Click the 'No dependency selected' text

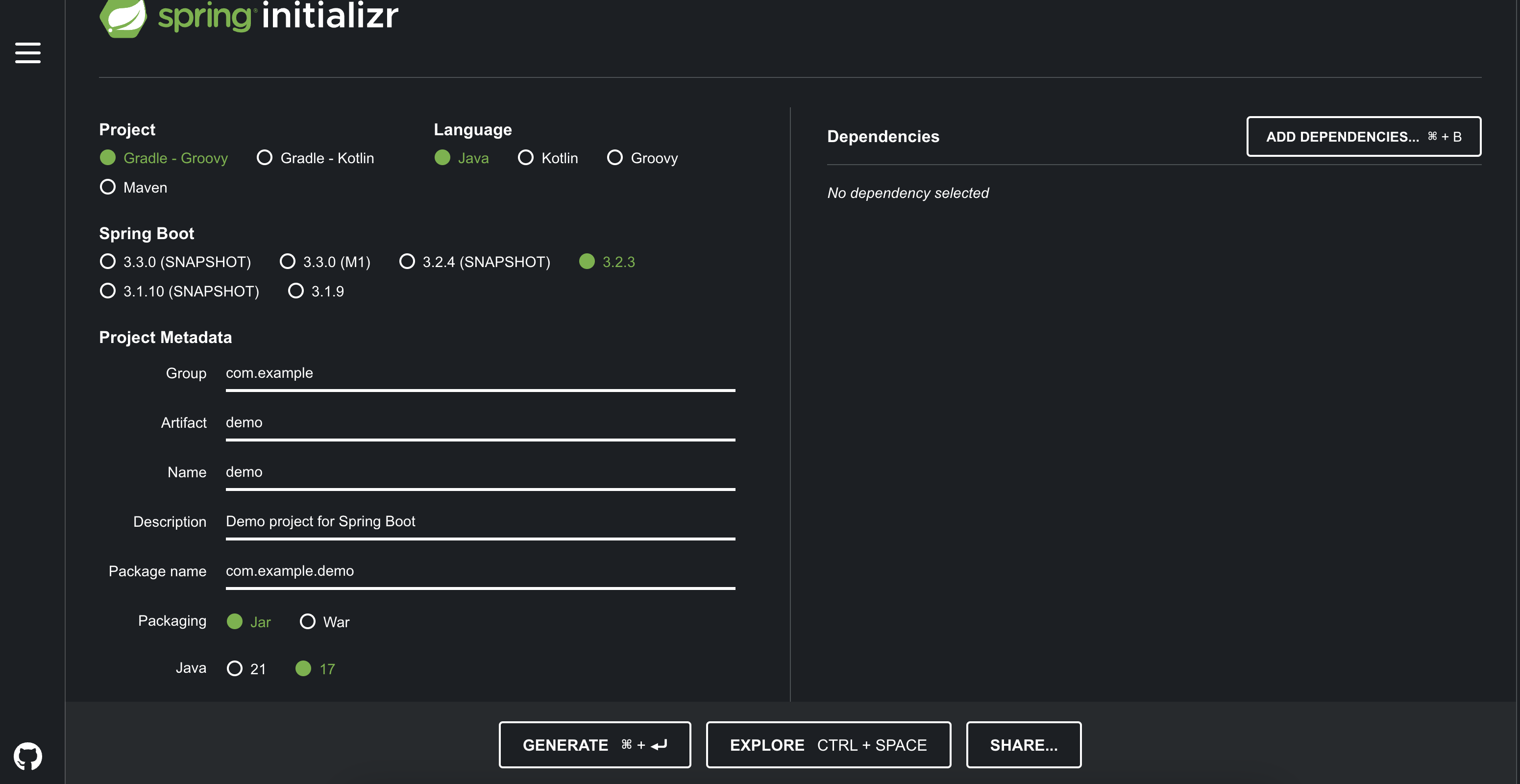[908, 194]
